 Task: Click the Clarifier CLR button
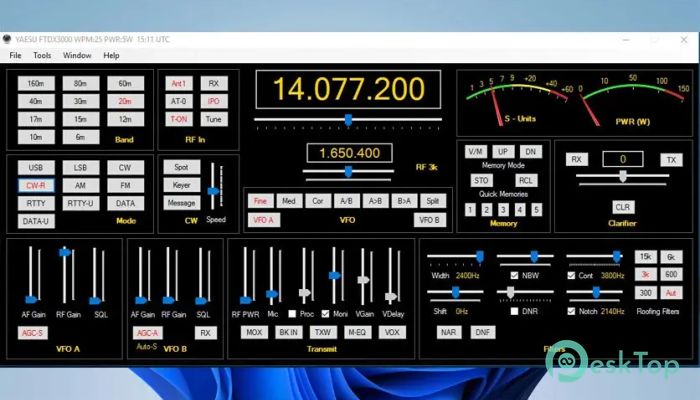coord(623,207)
